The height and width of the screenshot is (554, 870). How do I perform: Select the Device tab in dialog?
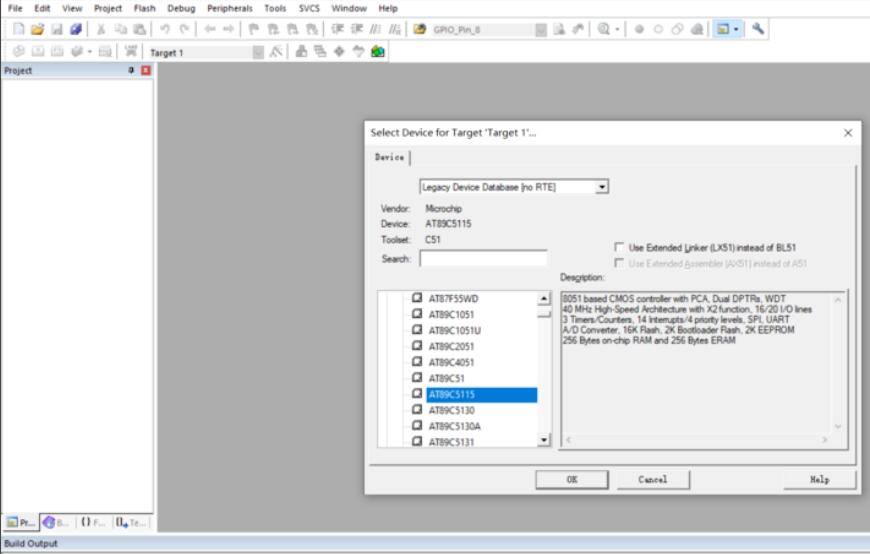pyautogui.click(x=390, y=158)
